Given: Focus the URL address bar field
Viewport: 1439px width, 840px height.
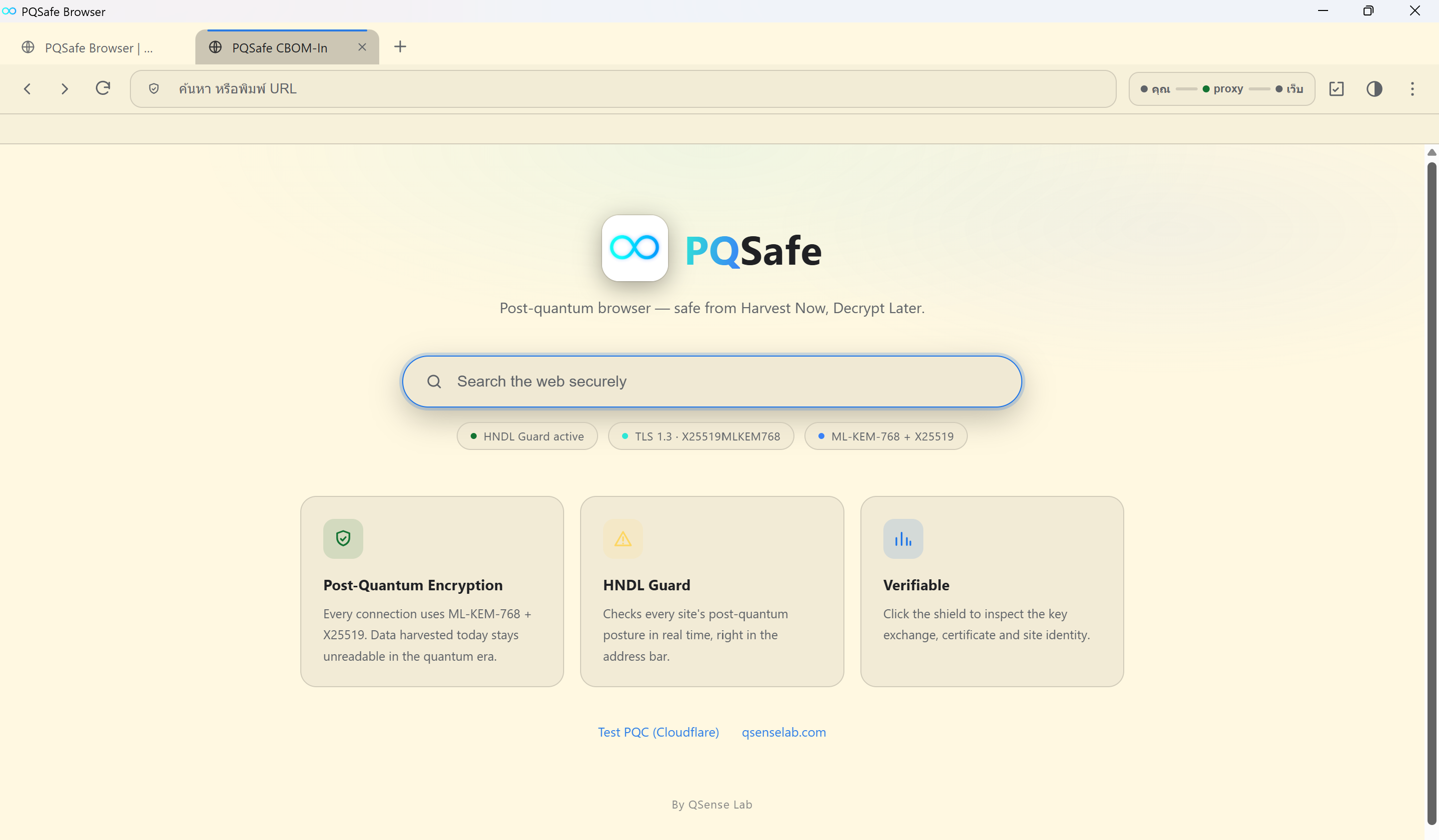Looking at the screenshot, I should click(x=623, y=88).
